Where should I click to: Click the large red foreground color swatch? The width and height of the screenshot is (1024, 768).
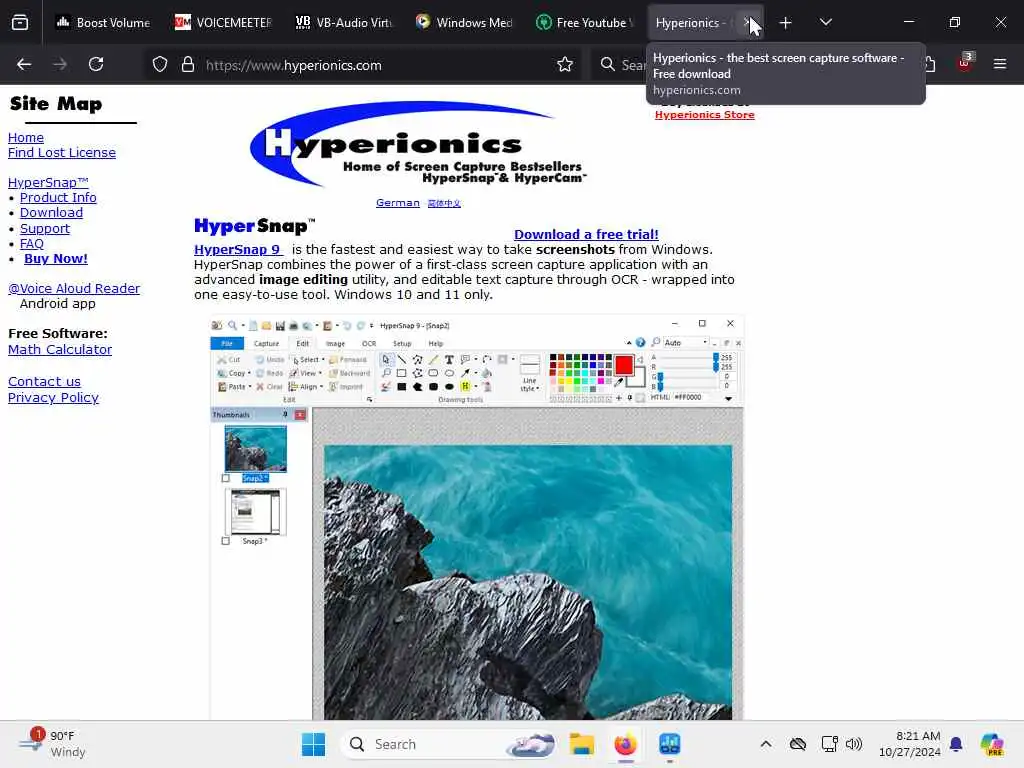[624, 365]
